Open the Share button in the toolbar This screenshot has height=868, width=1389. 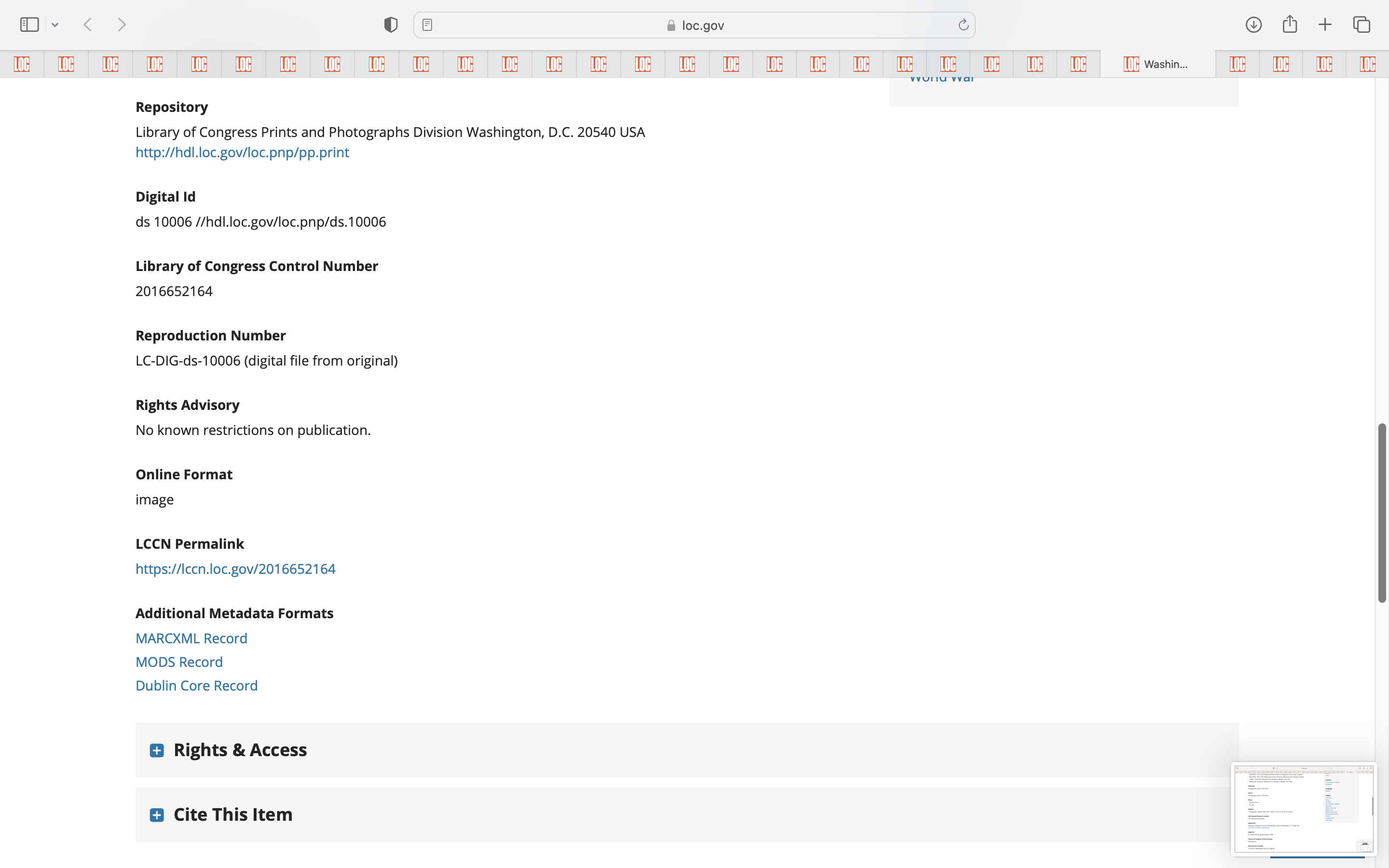coord(1290,24)
